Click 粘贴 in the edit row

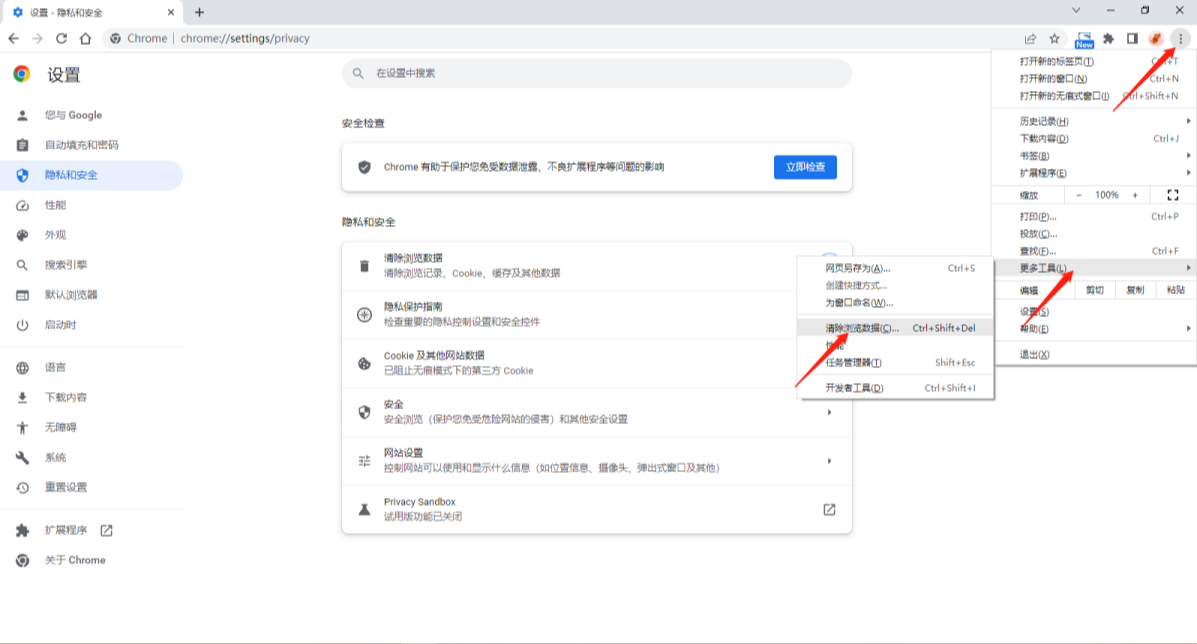click(x=1176, y=291)
